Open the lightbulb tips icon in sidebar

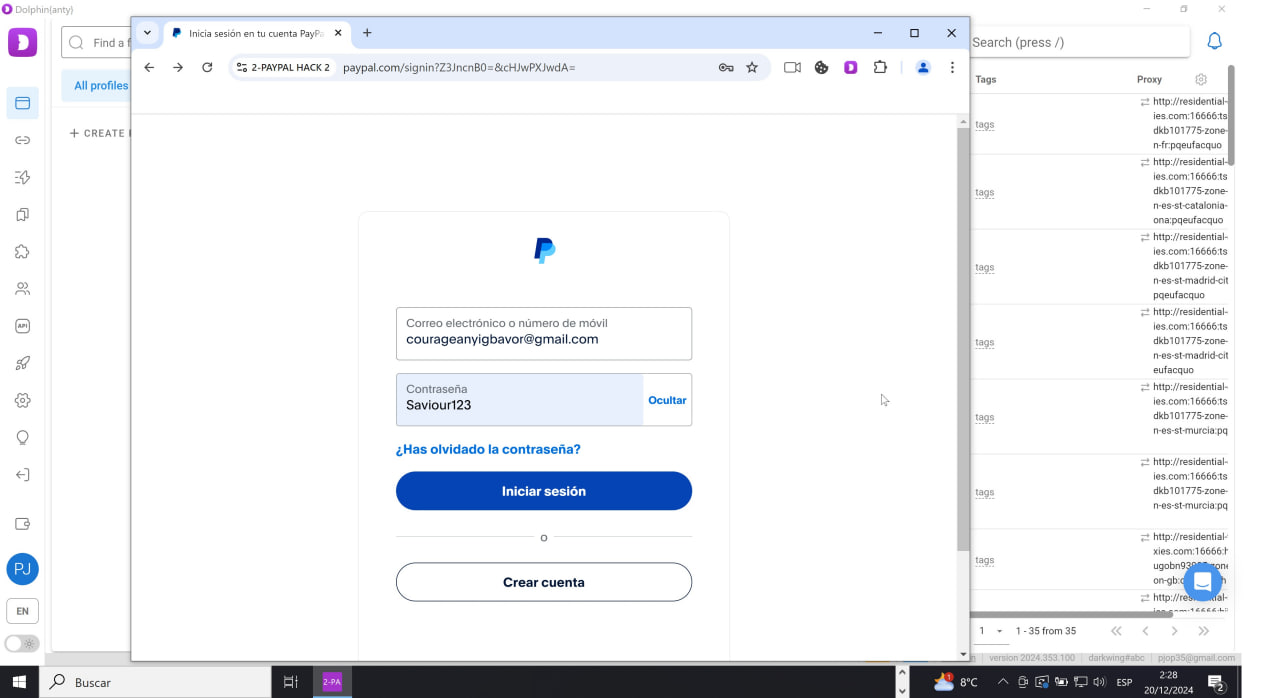(22, 437)
